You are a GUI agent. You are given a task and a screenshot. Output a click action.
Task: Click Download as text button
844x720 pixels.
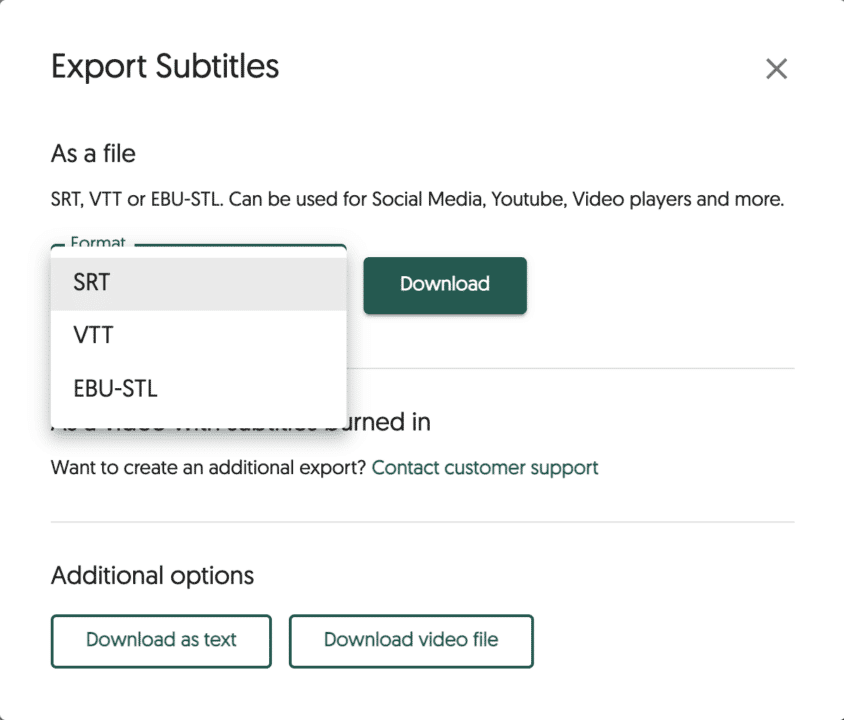[x=161, y=641]
